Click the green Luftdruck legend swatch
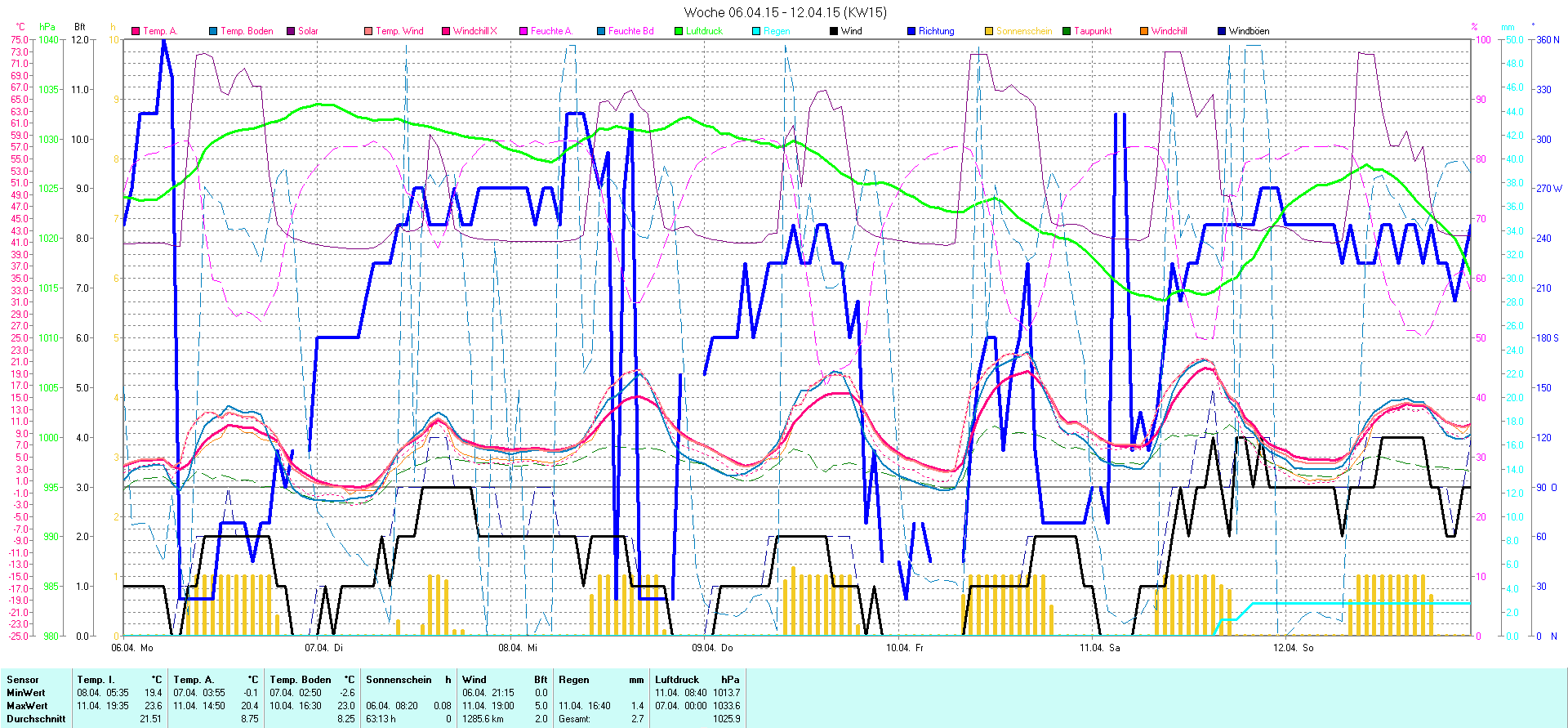 pos(679,31)
